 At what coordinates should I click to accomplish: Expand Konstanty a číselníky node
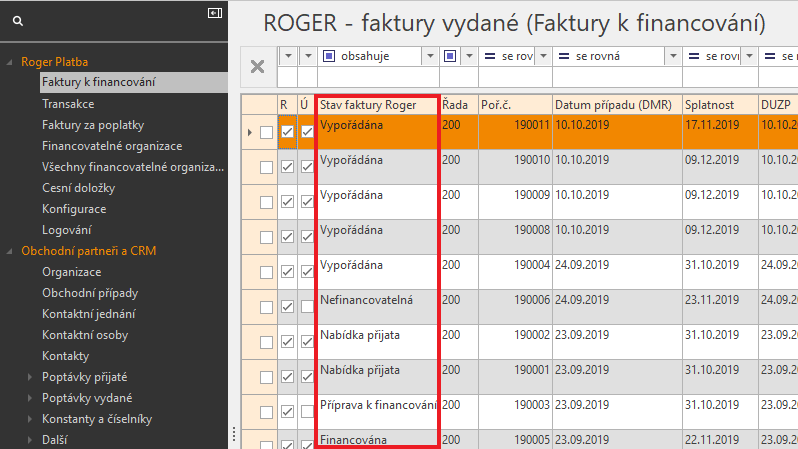click(30, 419)
